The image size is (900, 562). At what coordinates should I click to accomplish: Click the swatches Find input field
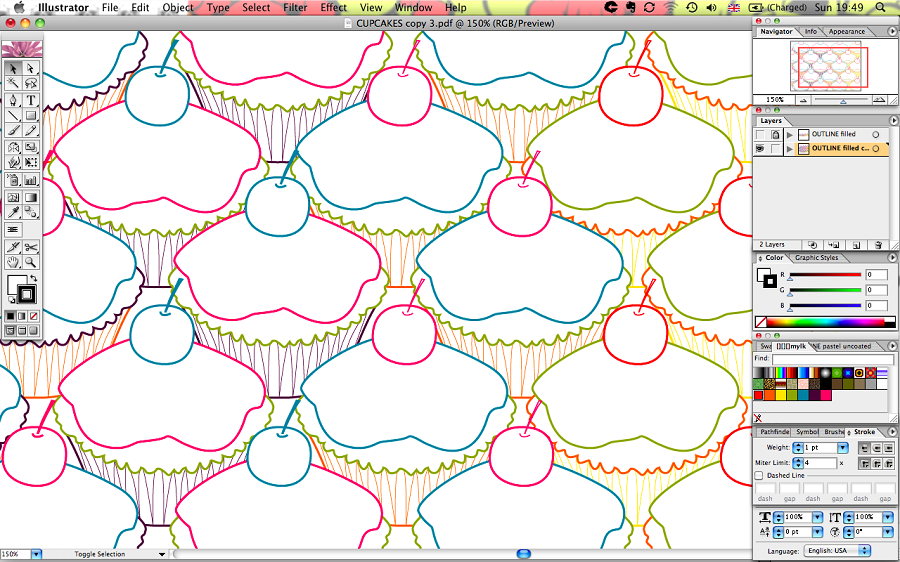(x=832, y=358)
